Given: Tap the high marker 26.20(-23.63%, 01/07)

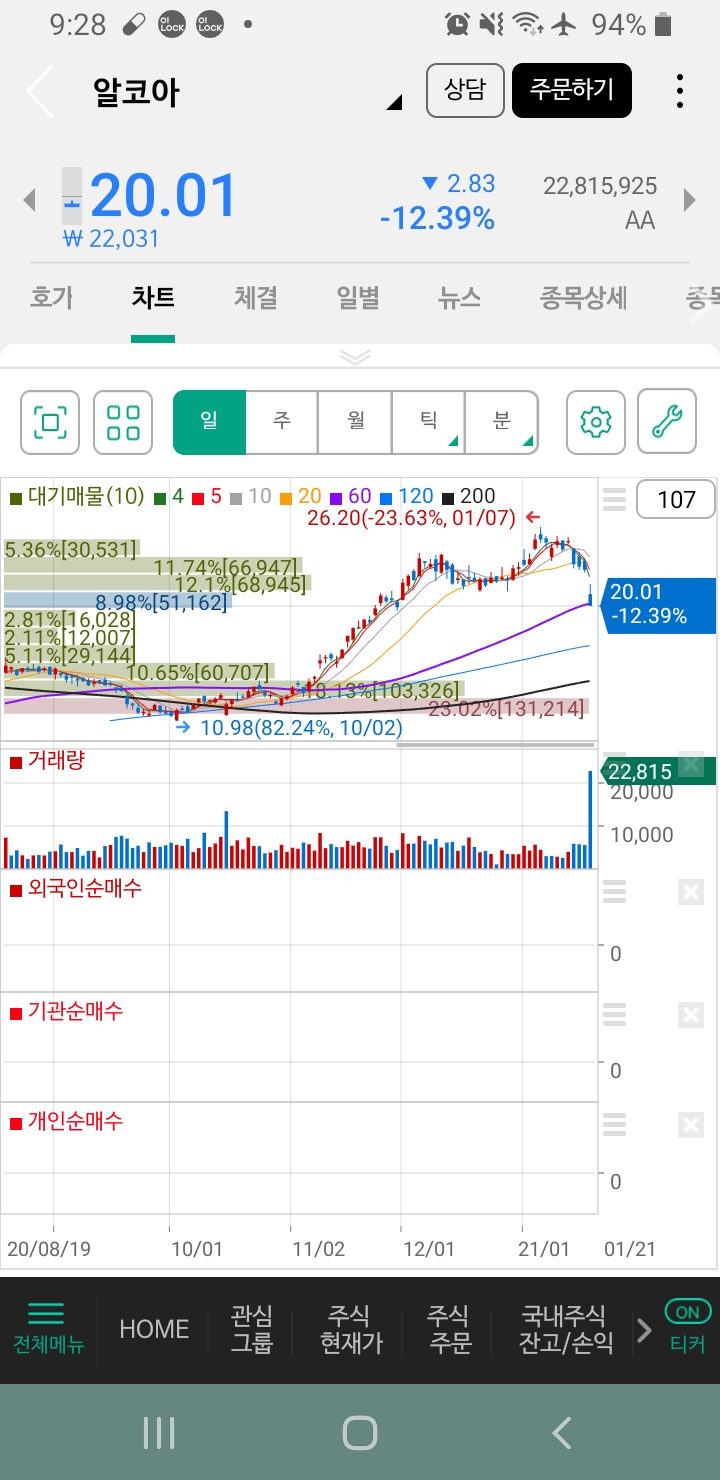Looking at the screenshot, I should pos(411,518).
